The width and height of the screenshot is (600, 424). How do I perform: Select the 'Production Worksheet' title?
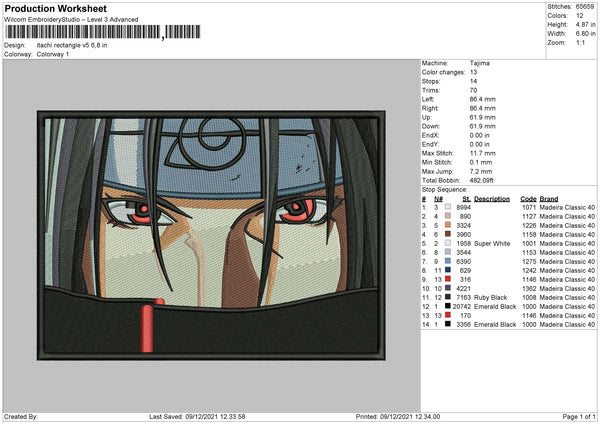point(55,8)
